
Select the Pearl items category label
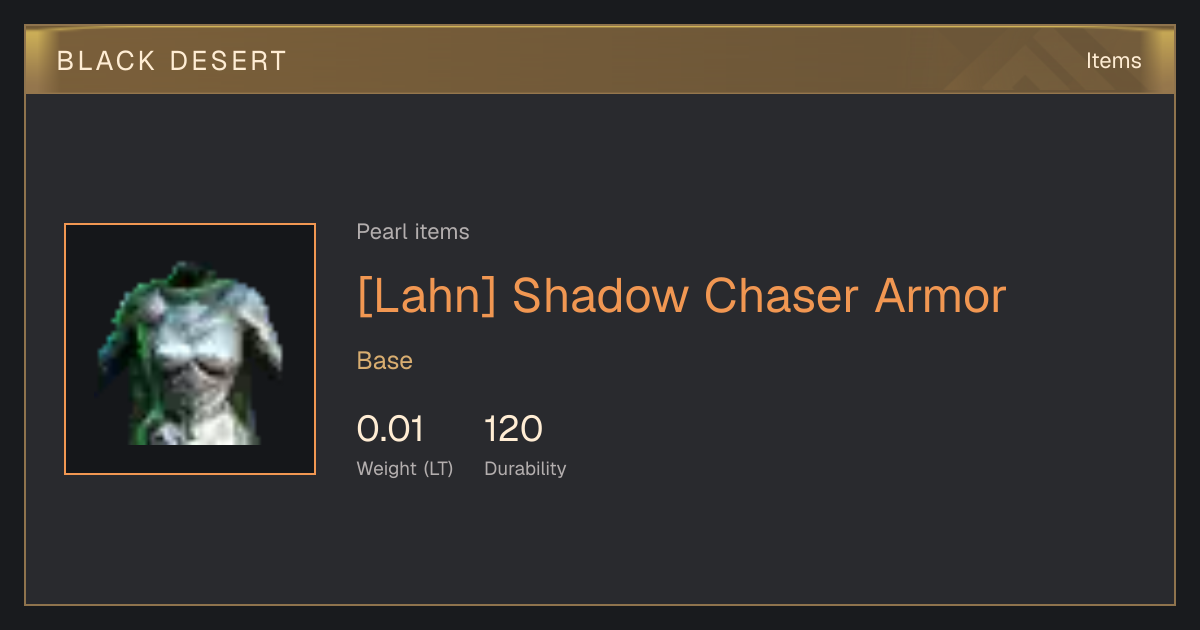413,232
